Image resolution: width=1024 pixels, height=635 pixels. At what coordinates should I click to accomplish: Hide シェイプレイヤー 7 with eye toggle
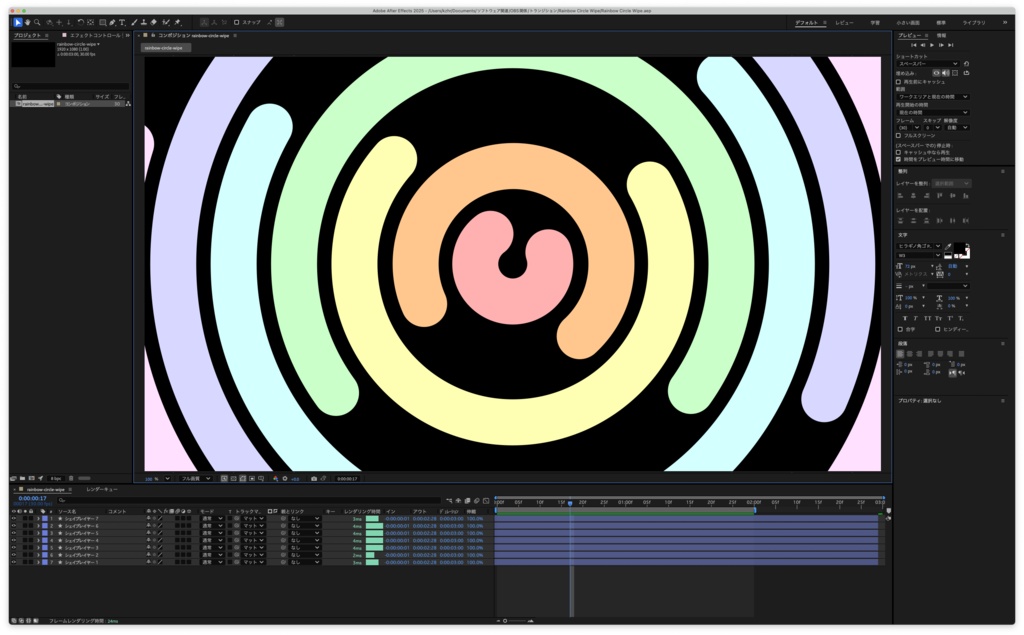pos(14,518)
